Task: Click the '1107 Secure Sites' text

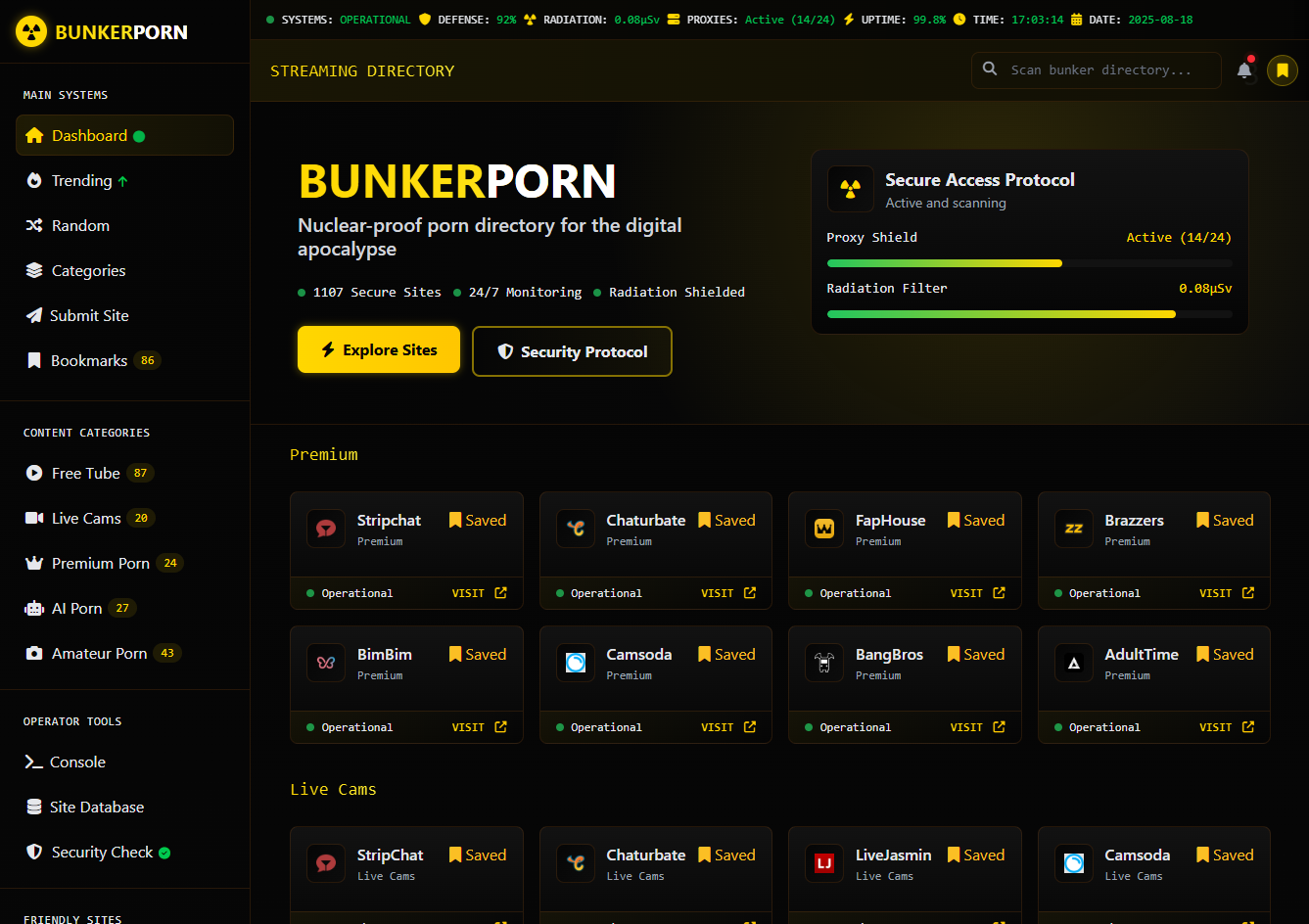Action: (x=377, y=292)
